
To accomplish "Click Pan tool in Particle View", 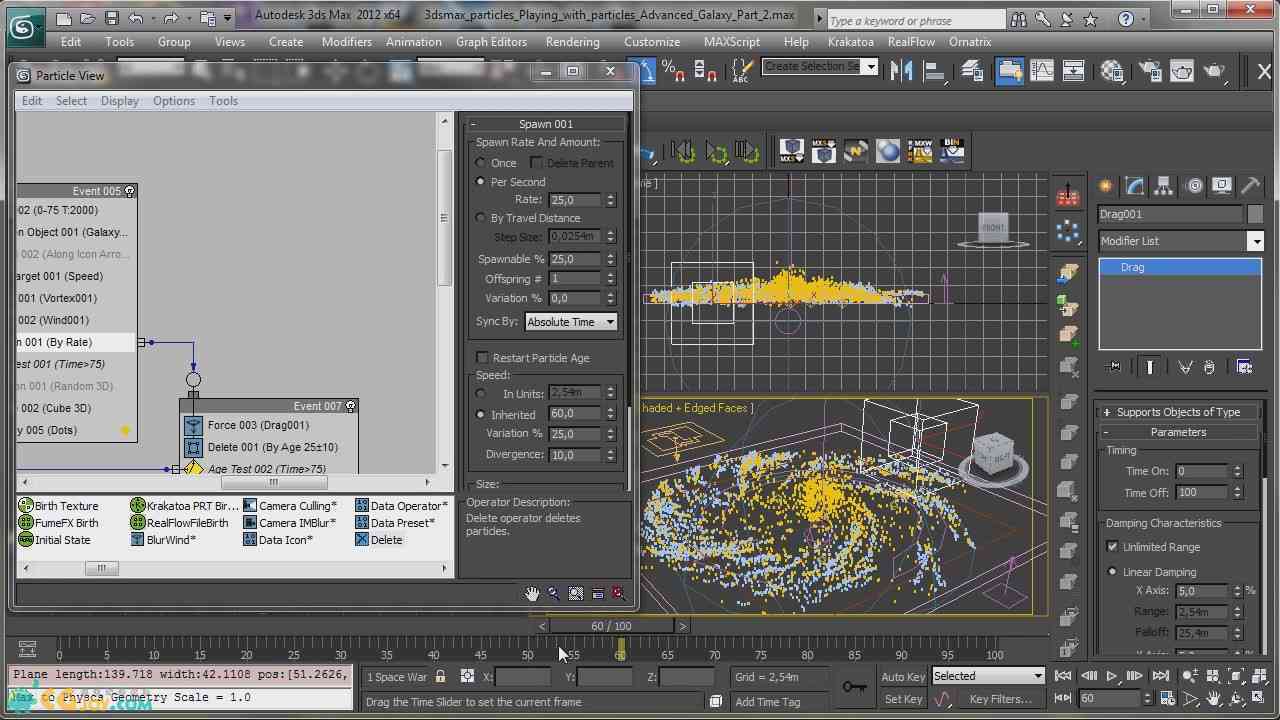I will click(x=532, y=594).
